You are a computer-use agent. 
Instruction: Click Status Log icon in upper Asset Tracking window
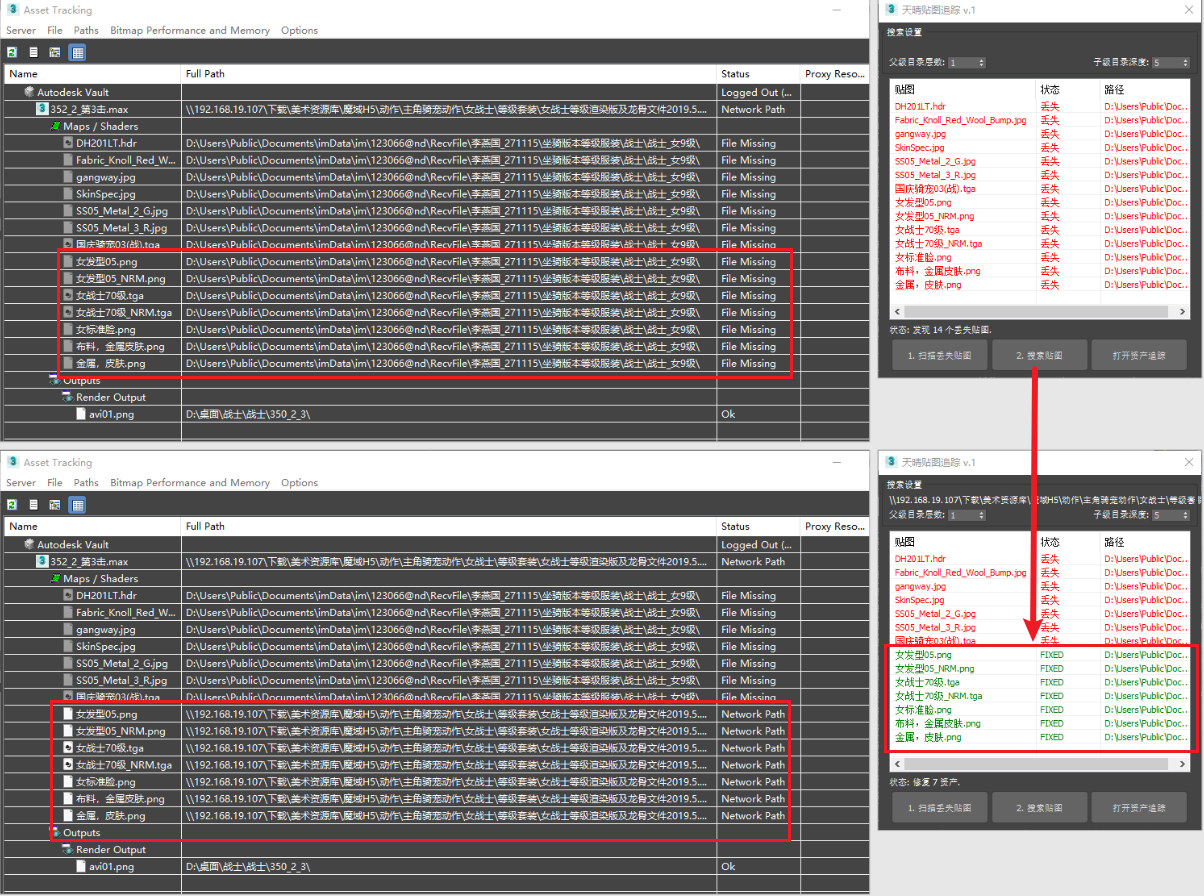pos(33,52)
